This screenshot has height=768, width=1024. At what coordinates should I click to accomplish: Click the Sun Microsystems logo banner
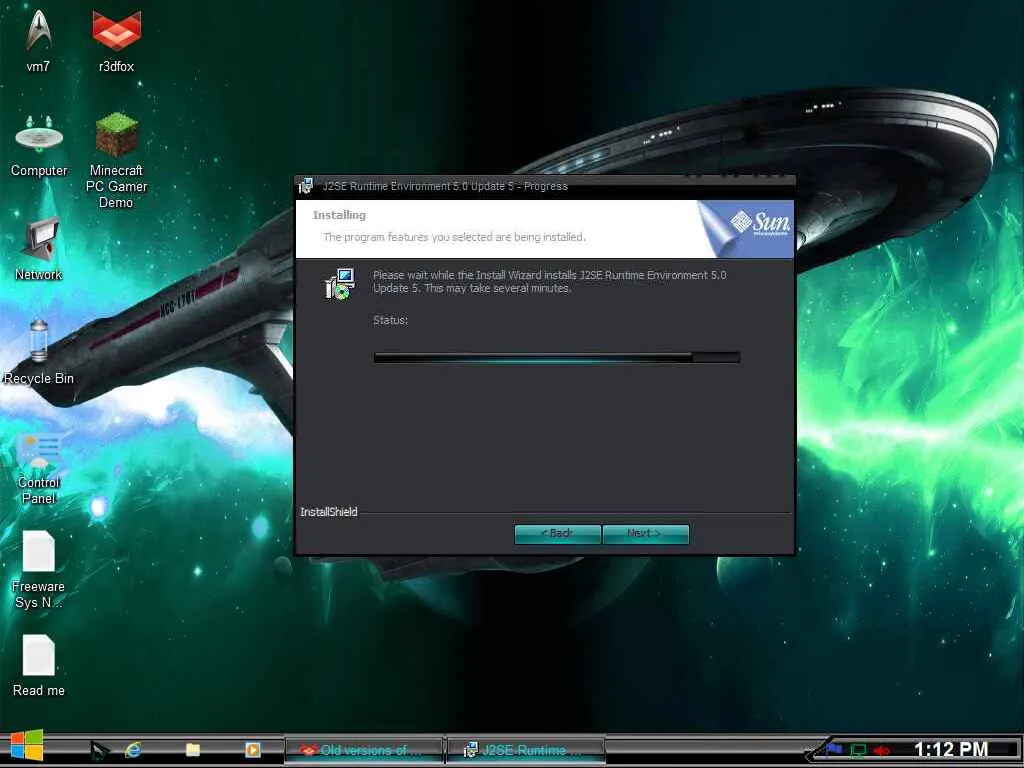747,229
